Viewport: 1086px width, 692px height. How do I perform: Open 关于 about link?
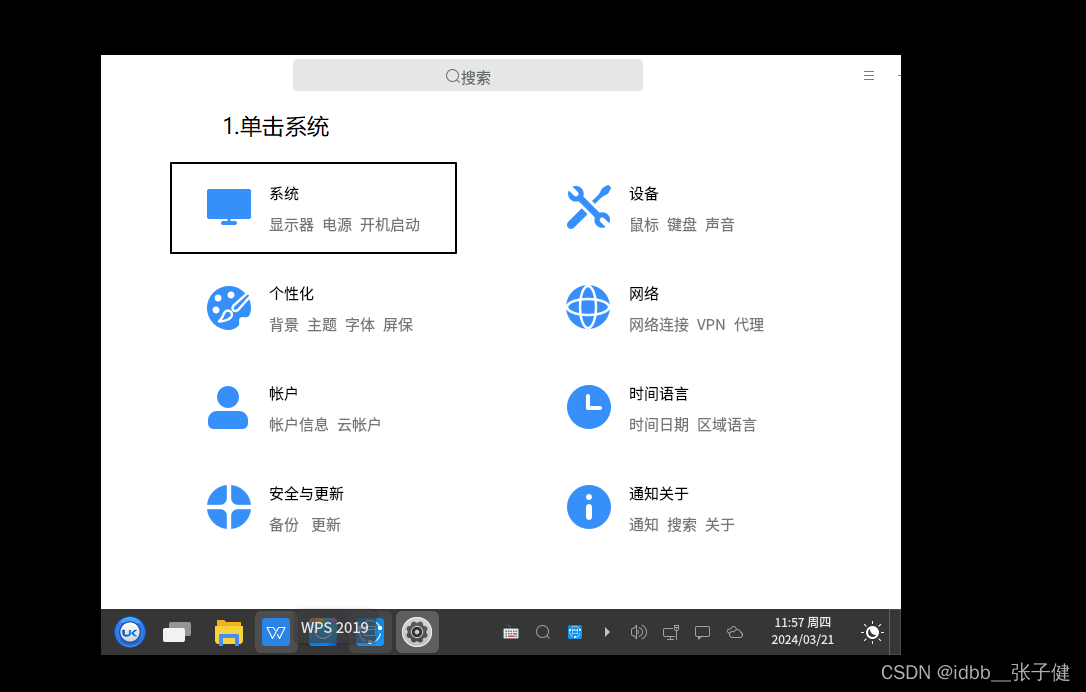point(720,525)
